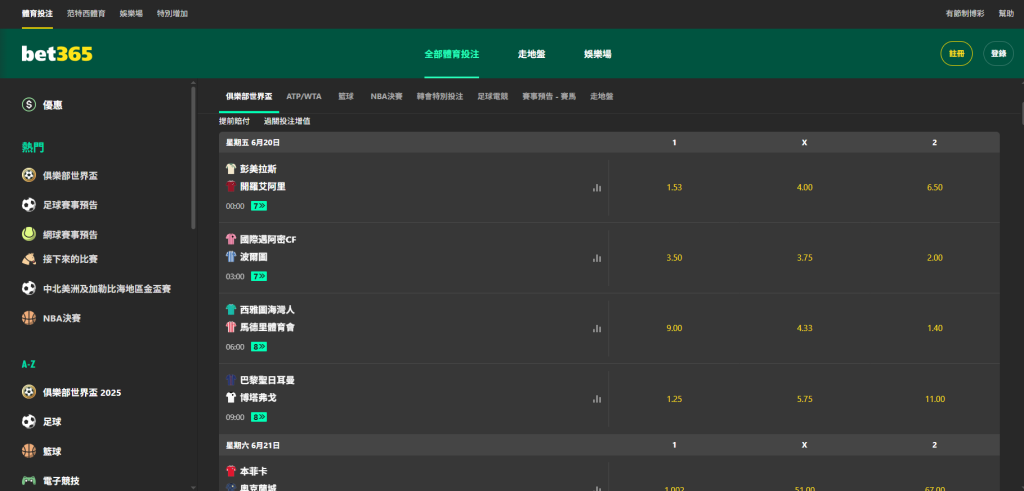Pick odds 1.25 for 巴黎聖日耳曼 win

(674, 399)
